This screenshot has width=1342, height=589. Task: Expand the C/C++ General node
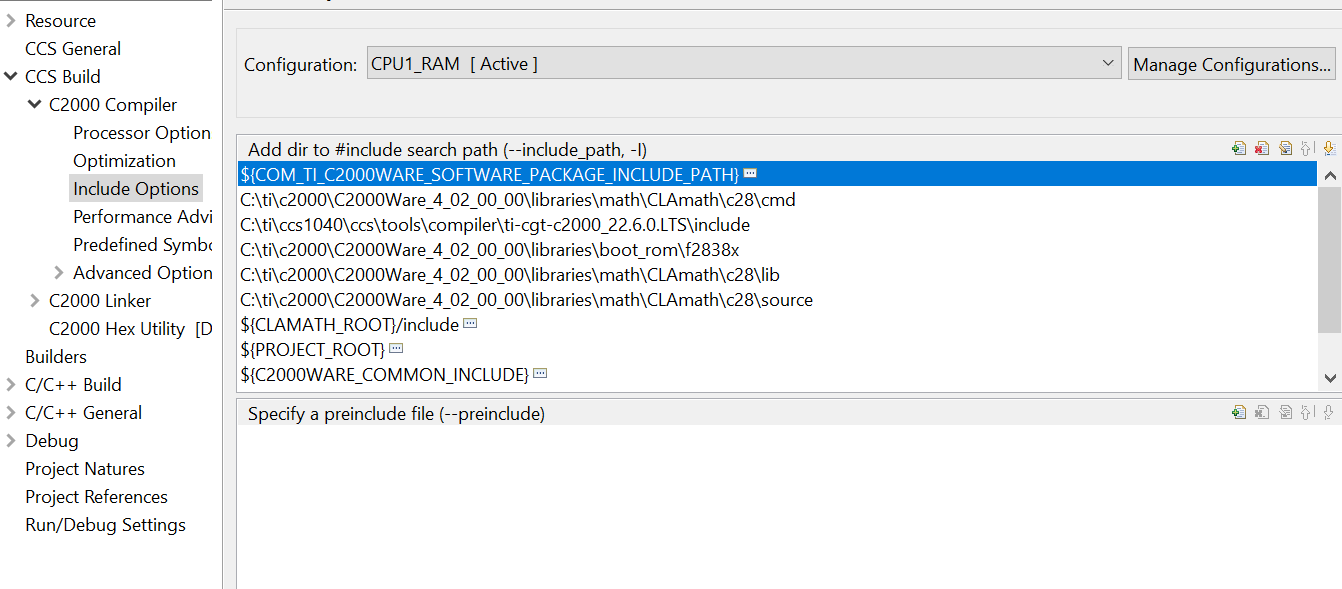[x=10, y=412]
